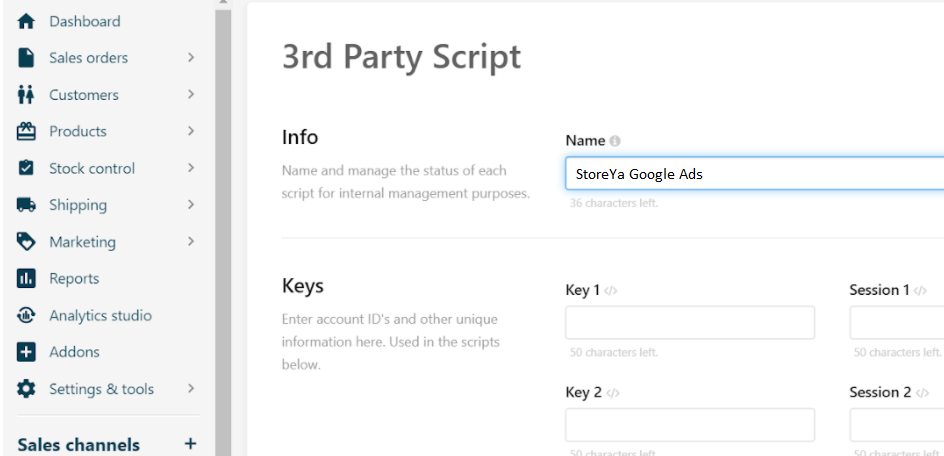Click the Customers people icon

pyautogui.click(x=27, y=95)
